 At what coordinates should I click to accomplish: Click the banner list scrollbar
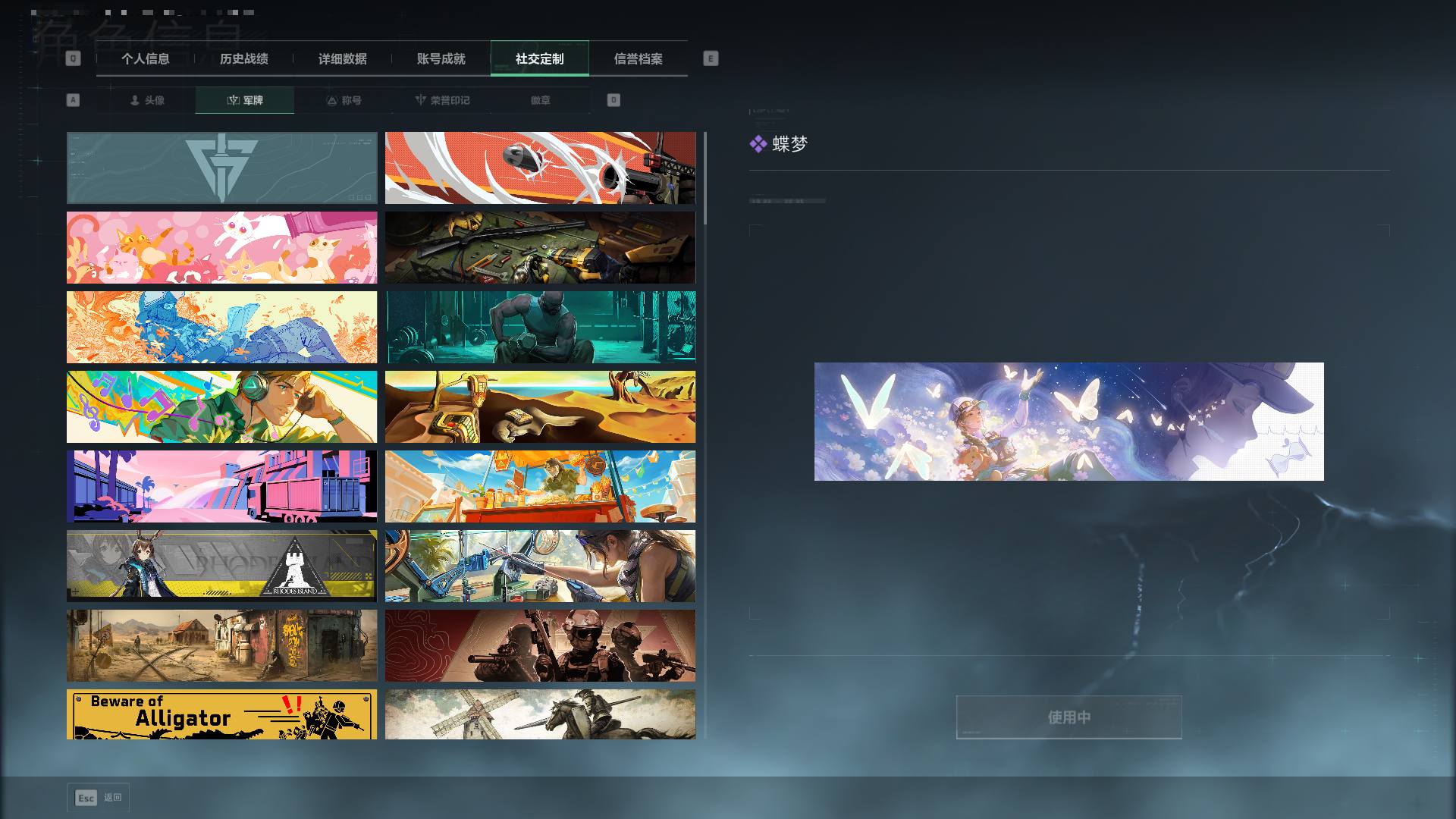coord(705,178)
